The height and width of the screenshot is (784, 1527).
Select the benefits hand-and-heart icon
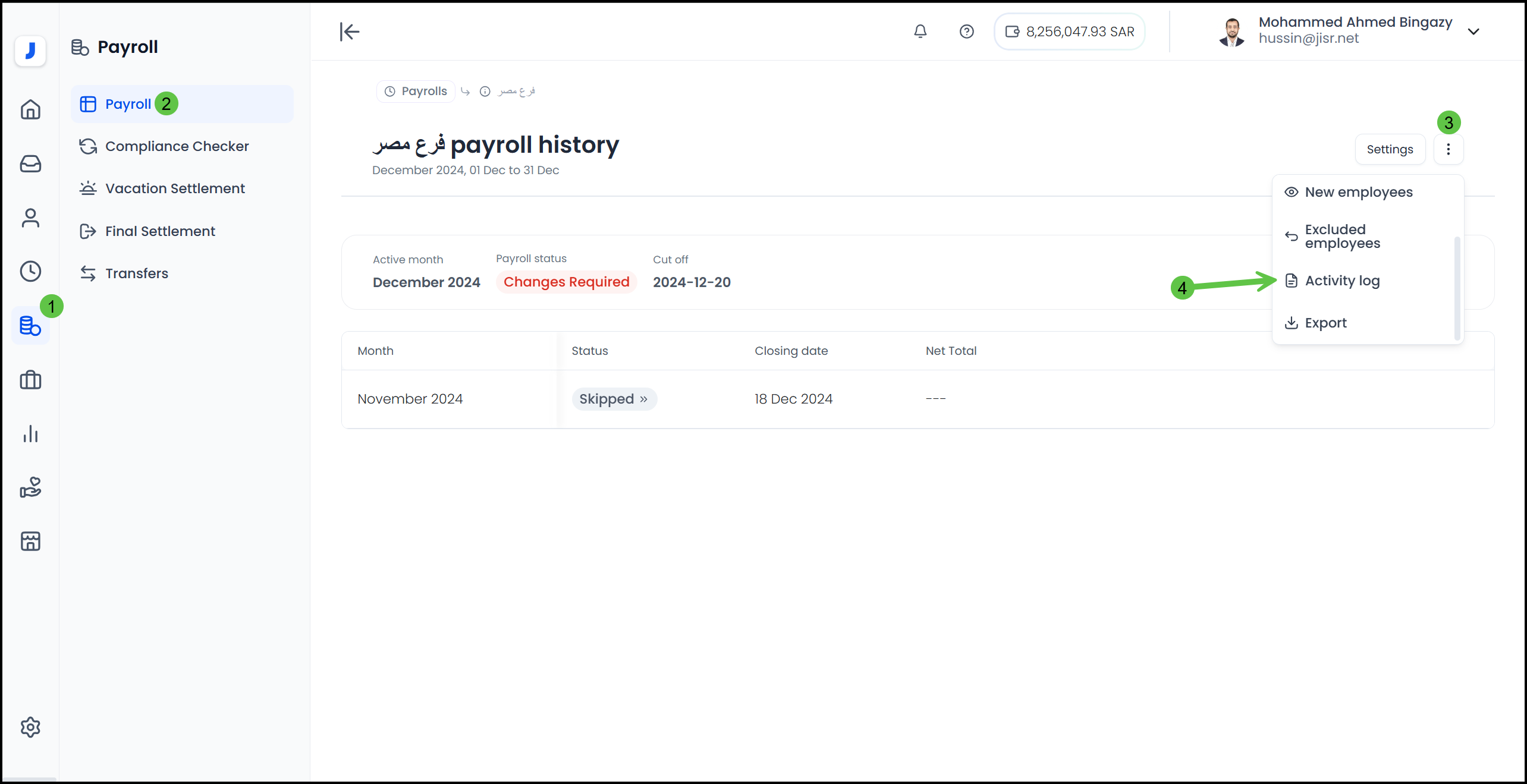[x=30, y=487]
